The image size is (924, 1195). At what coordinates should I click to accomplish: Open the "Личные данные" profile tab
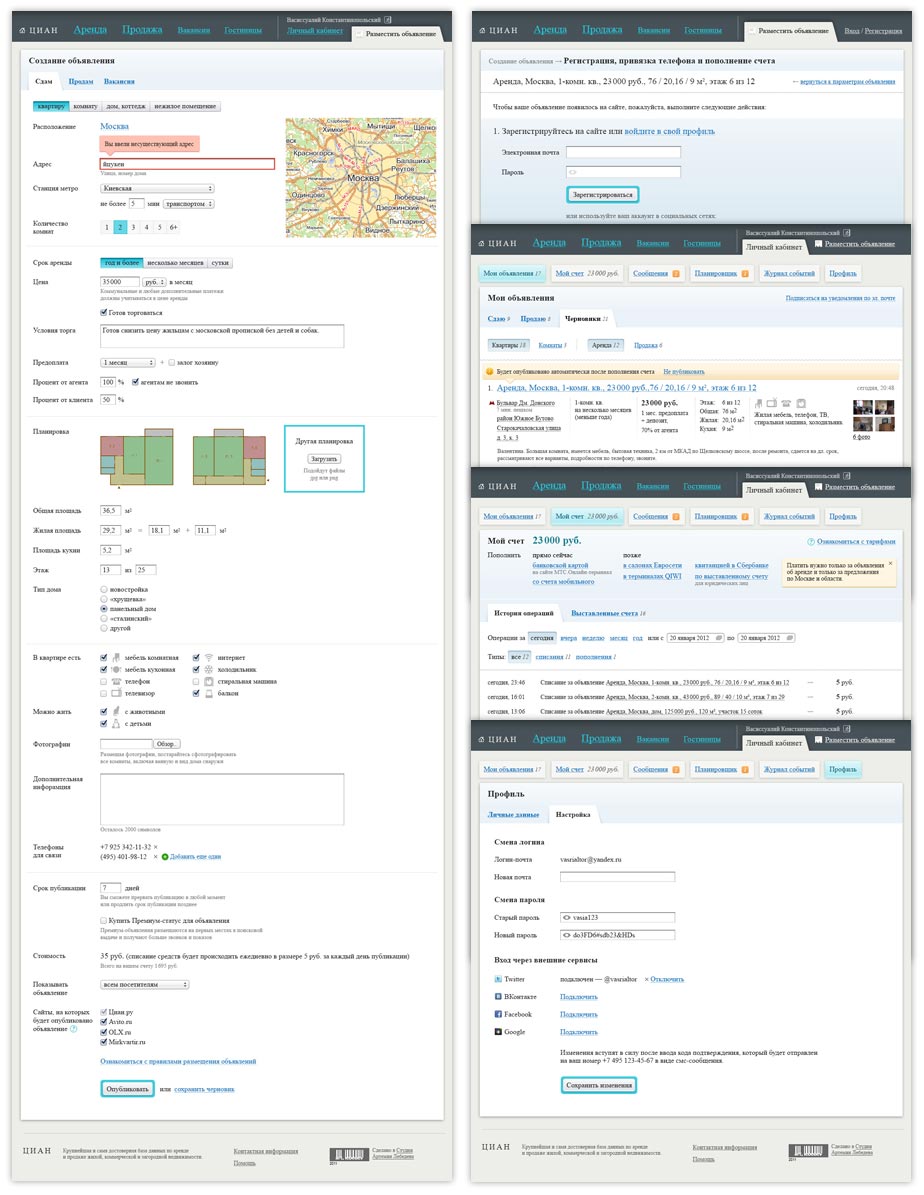click(513, 814)
